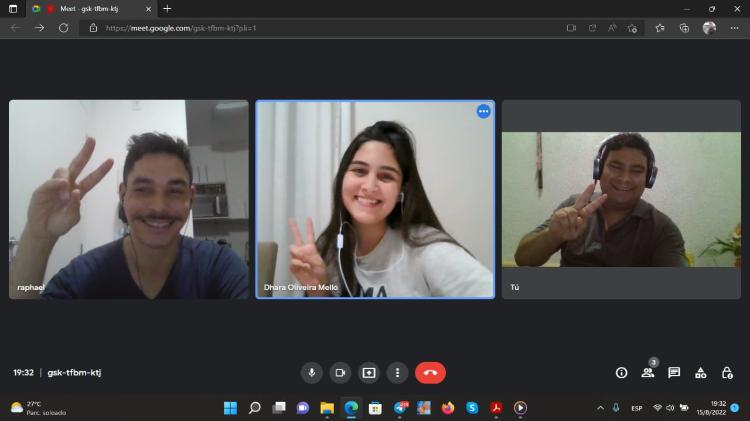
Task: Open Windows taskbar search
Action: (254, 408)
